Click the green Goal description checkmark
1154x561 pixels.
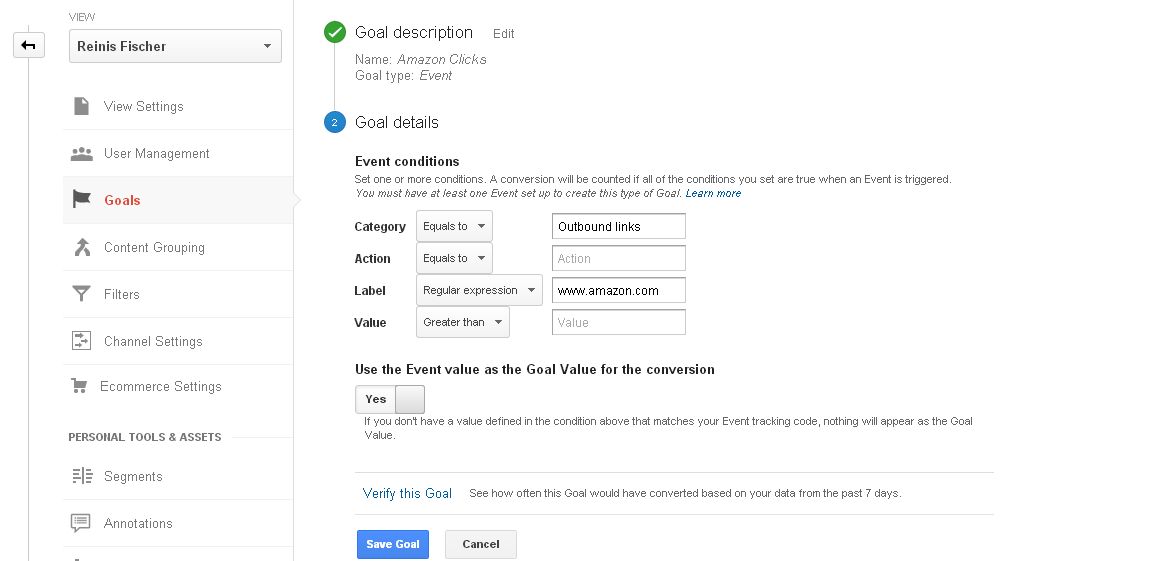tap(335, 32)
